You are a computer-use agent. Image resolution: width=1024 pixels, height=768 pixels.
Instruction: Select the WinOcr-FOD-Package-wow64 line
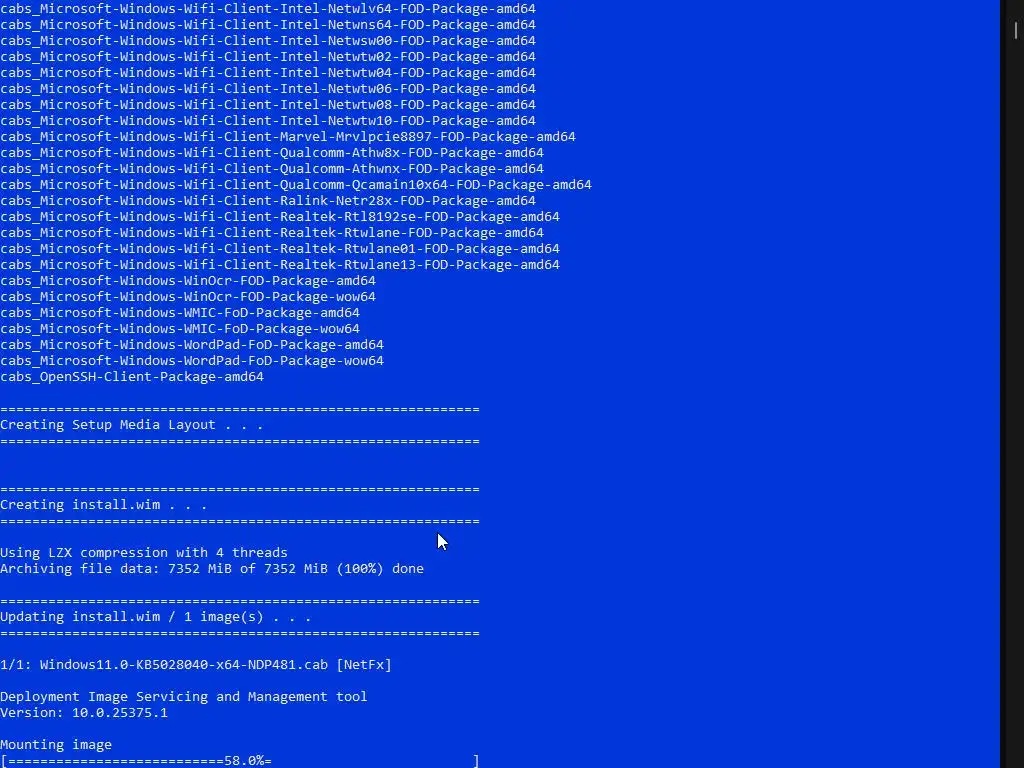[188, 296]
